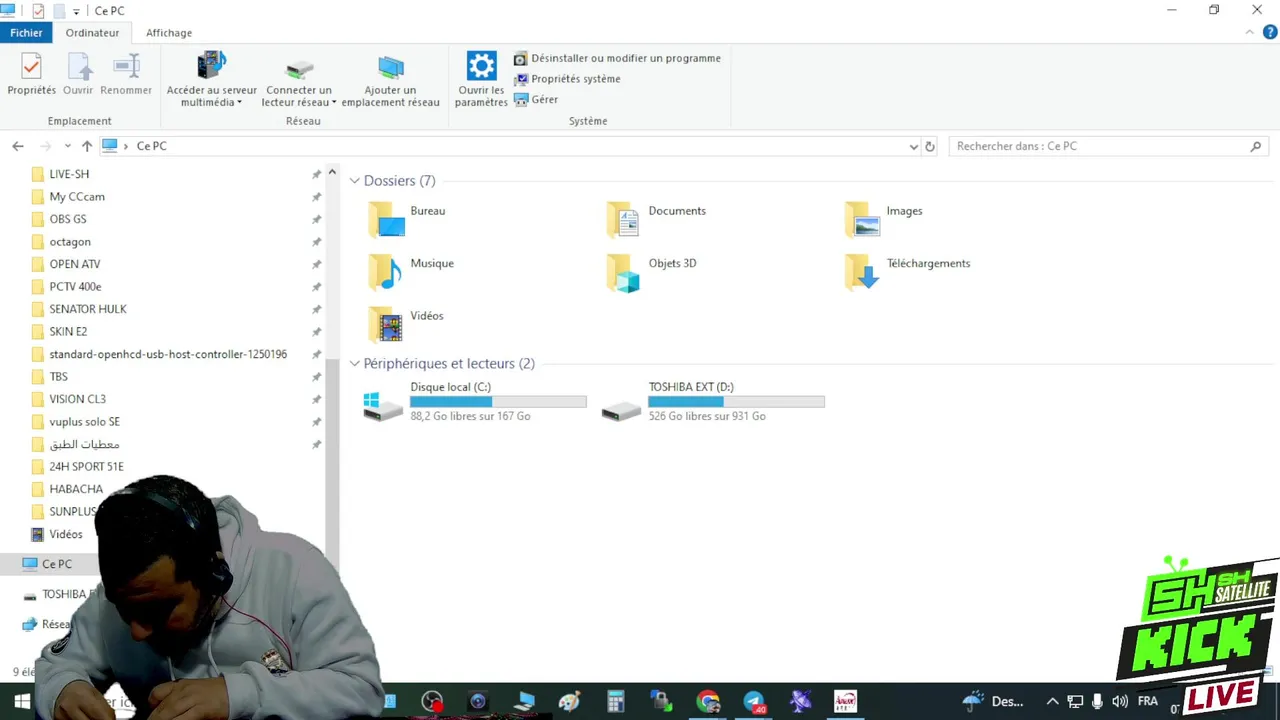Click FRA language indicator
This screenshot has height=720, width=1280.
click(1147, 701)
